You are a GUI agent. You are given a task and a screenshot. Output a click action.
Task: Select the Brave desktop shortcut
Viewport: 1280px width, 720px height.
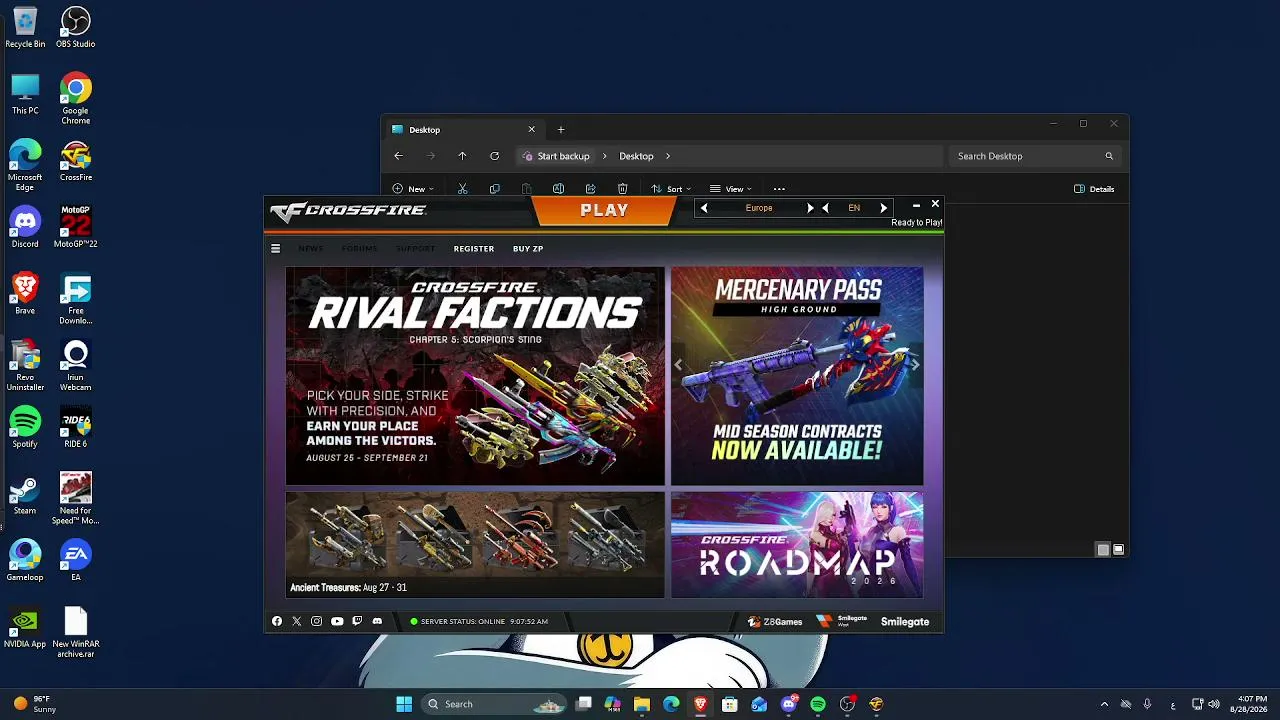pyautogui.click(x=25, y=294)
